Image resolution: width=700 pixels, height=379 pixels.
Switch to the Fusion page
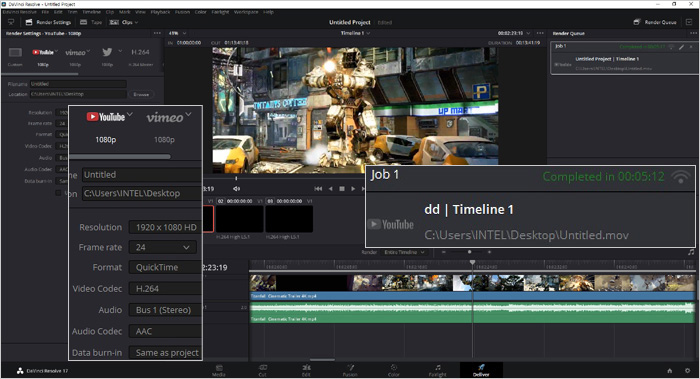(x=350, y=371)
